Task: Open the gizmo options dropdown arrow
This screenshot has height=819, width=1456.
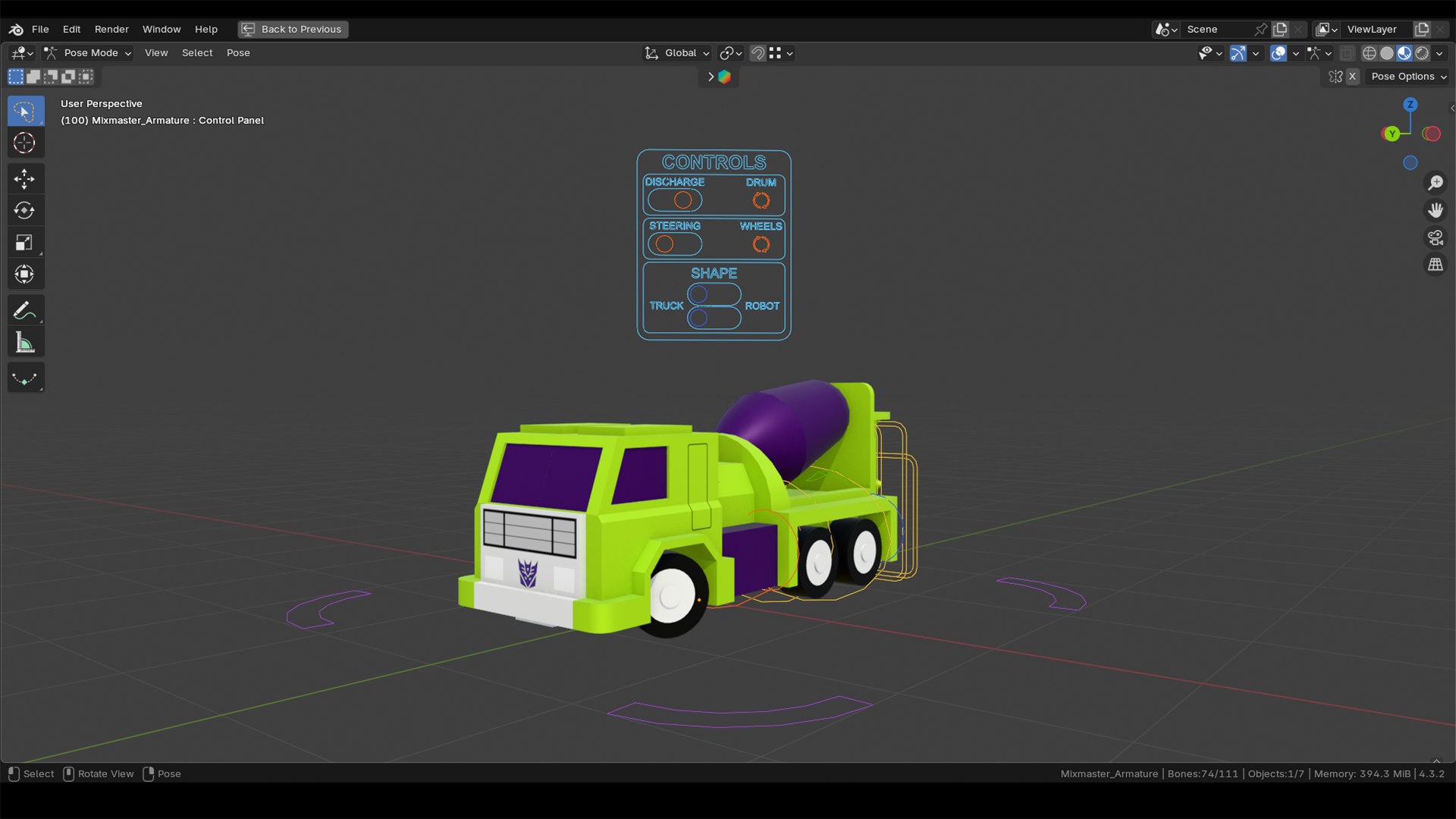Action: click(x=1256, y=53)
